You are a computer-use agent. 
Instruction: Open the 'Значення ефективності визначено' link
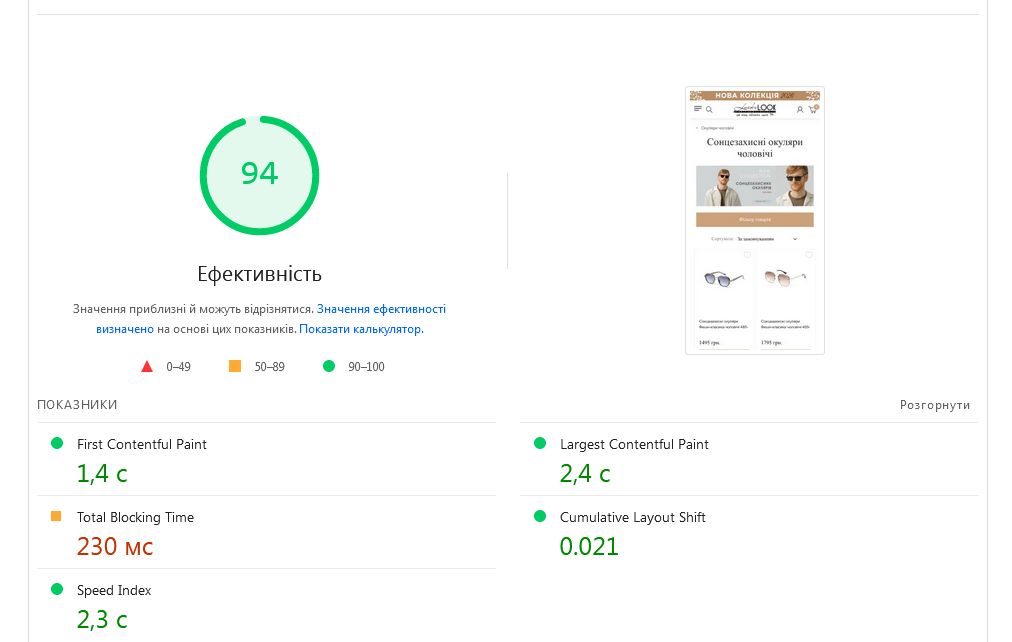tap(381, 310)
